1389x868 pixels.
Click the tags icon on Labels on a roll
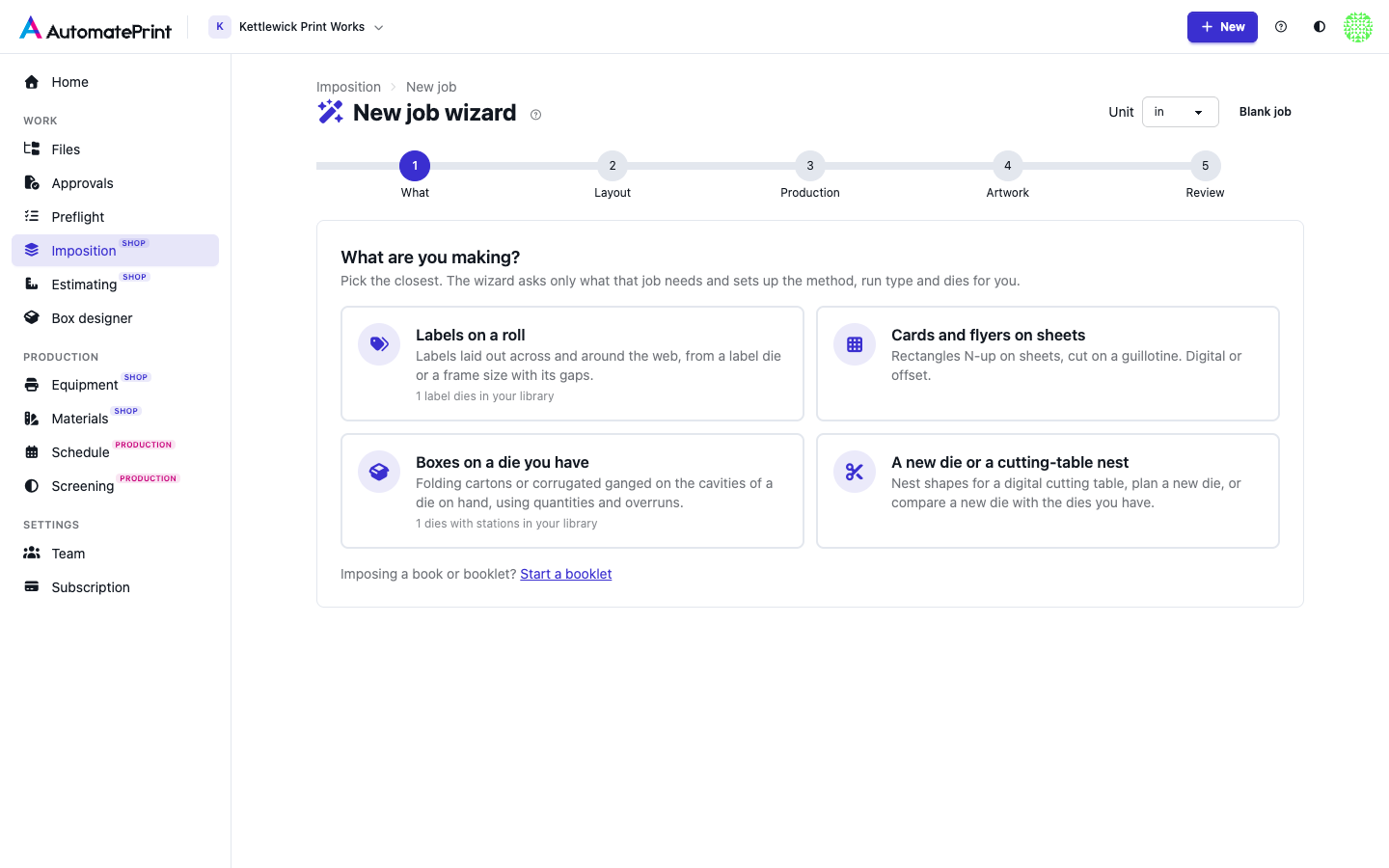click(x=379, y=344)
